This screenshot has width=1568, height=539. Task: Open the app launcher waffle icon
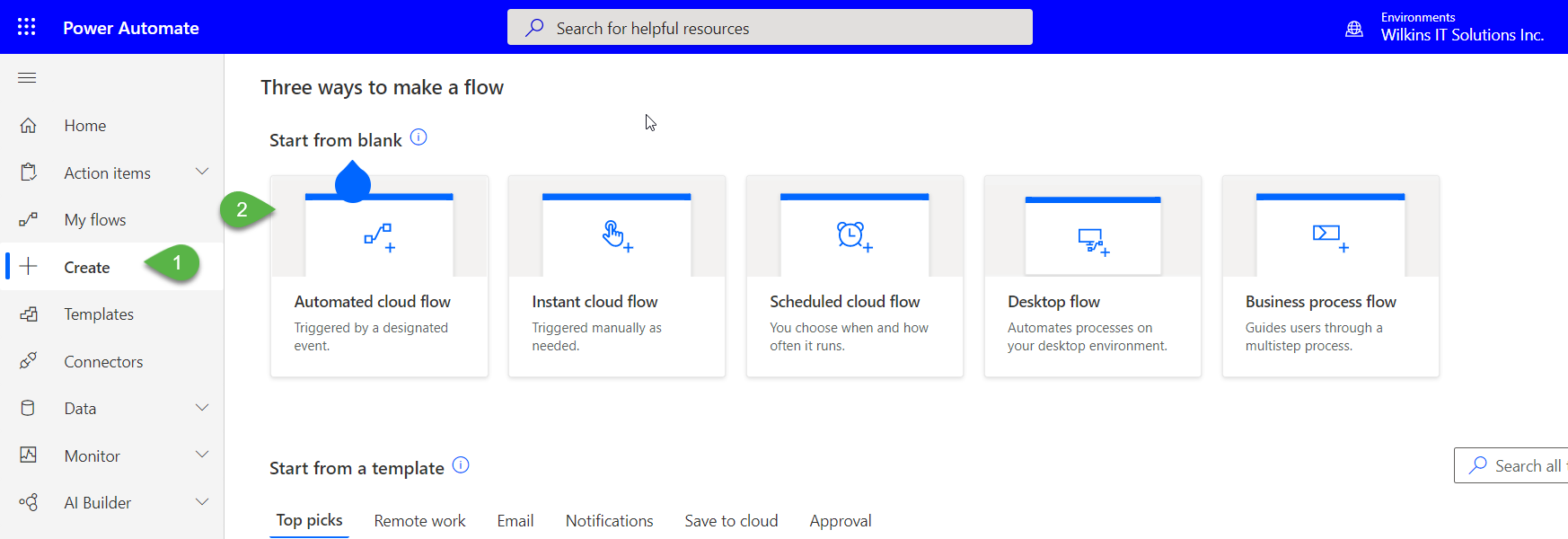point(27,27)
